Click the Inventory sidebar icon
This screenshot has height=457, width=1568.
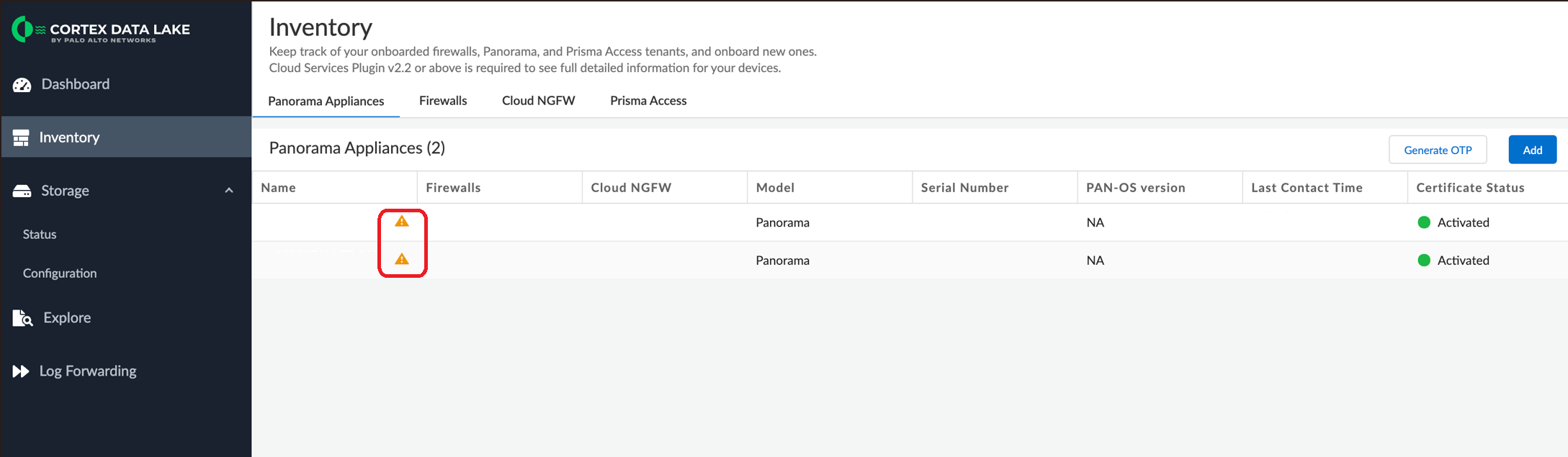[x=21, y=137]
